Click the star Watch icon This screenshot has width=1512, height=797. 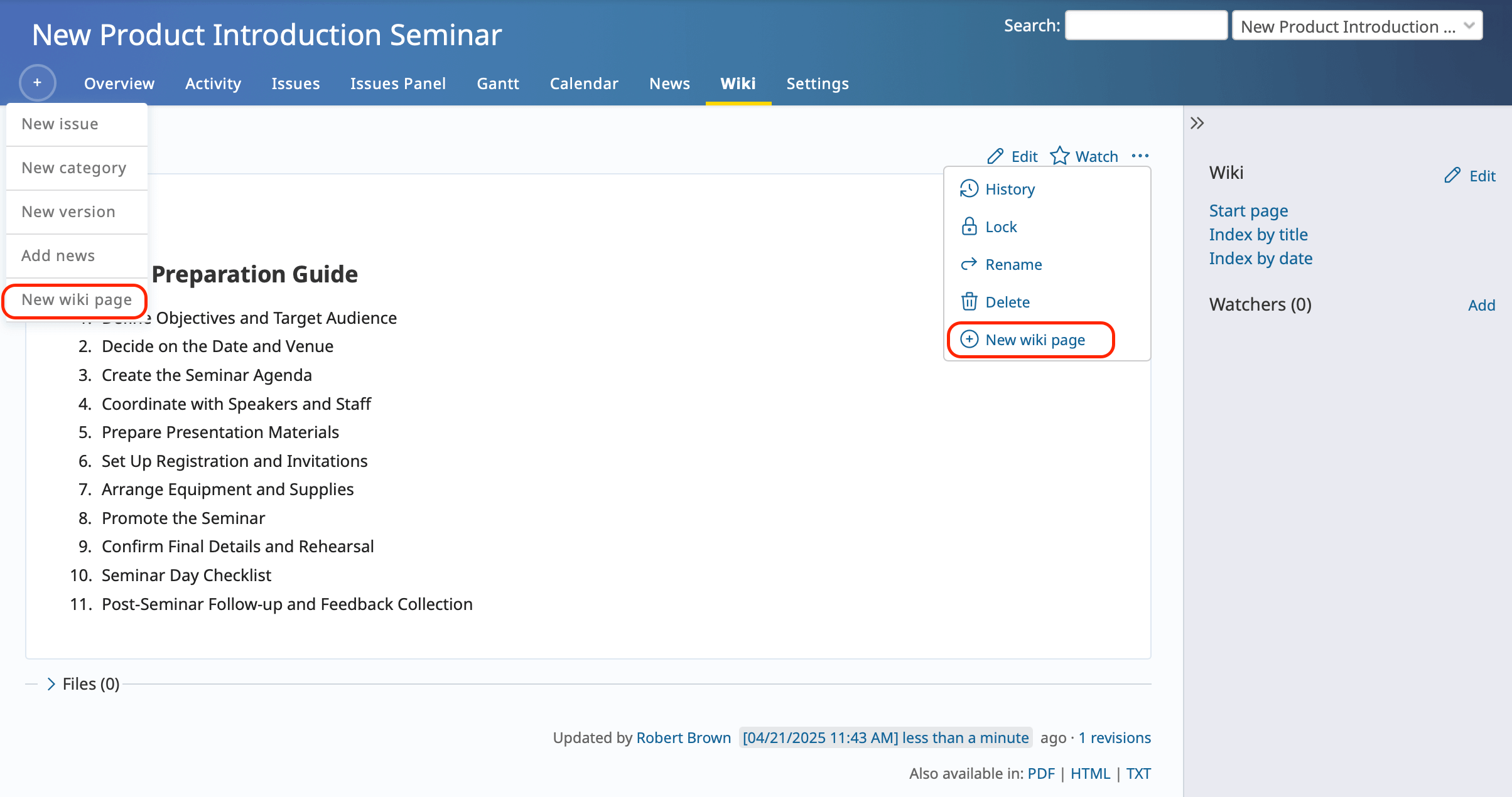[x=1060, y=156]
